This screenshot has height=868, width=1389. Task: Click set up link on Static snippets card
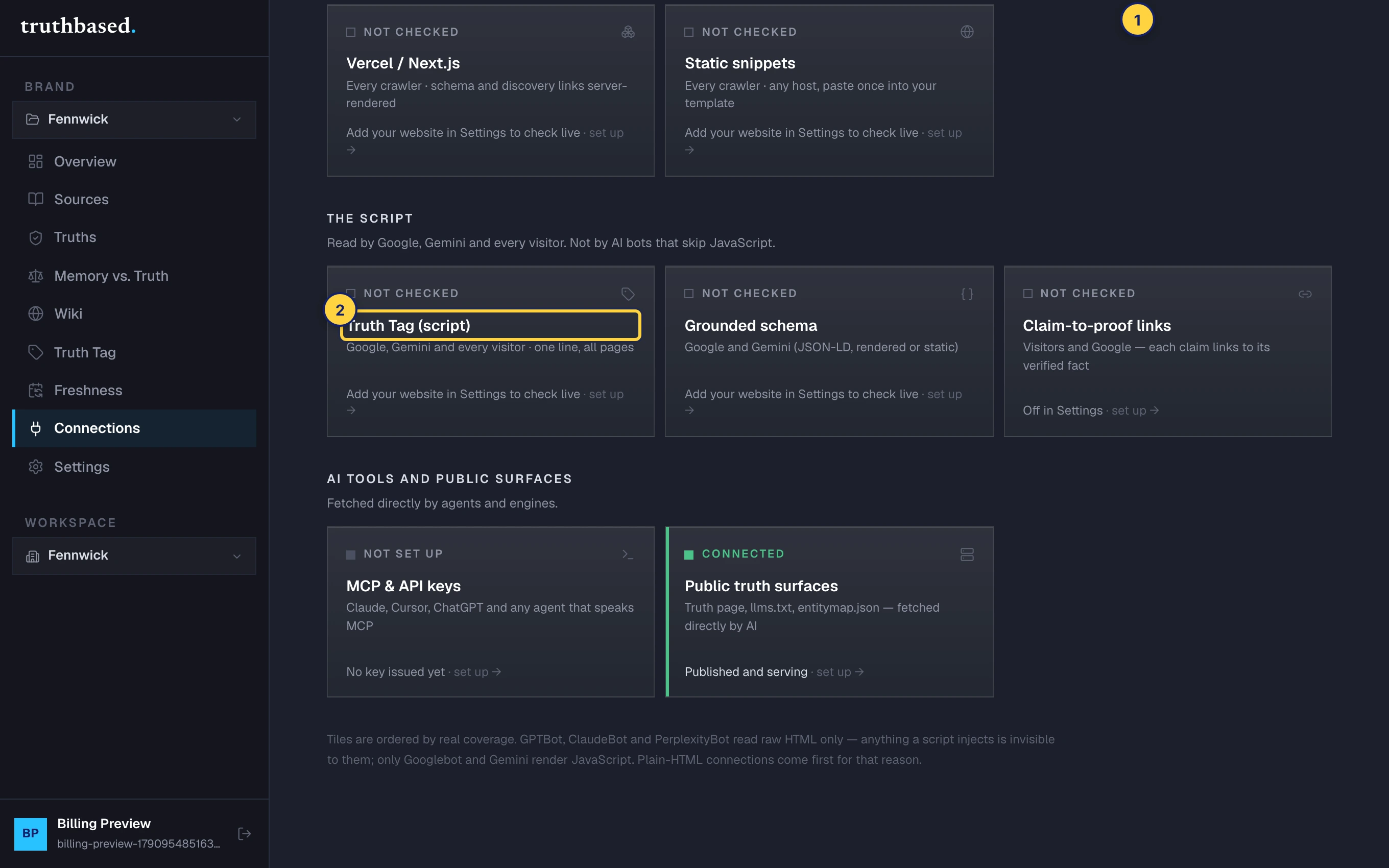coord(944,133)
